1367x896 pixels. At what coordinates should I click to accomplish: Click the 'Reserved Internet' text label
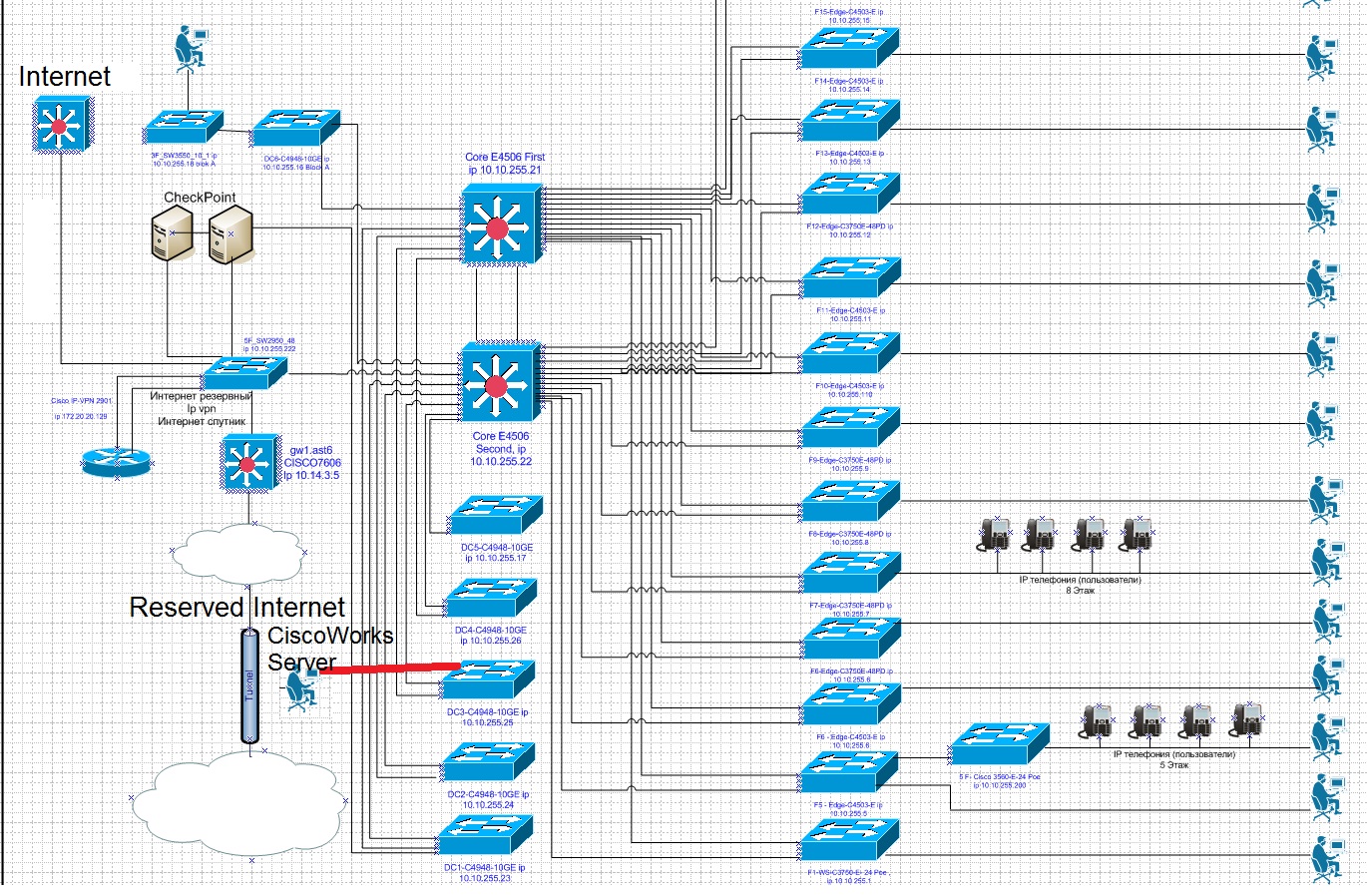click(237, 608)
